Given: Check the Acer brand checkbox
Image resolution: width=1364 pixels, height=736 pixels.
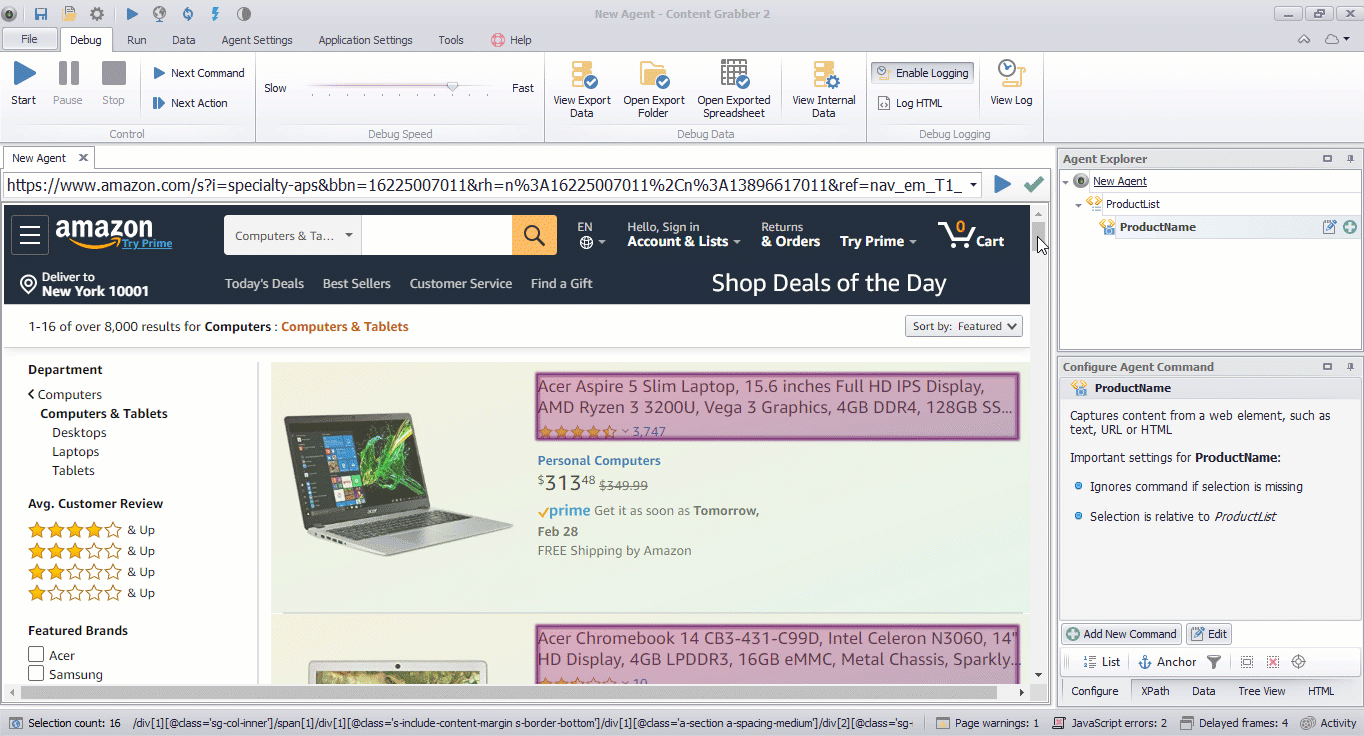Looking at the screenshot, I should (x=36, y=655).
